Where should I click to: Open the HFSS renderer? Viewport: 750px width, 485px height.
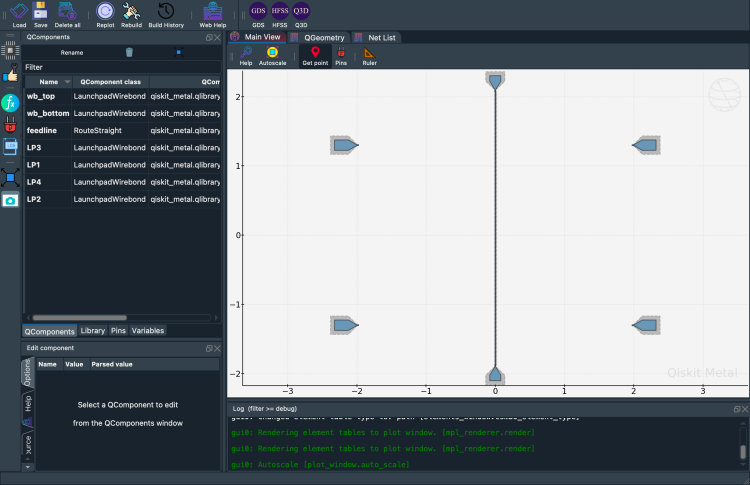tap(280, 15)
